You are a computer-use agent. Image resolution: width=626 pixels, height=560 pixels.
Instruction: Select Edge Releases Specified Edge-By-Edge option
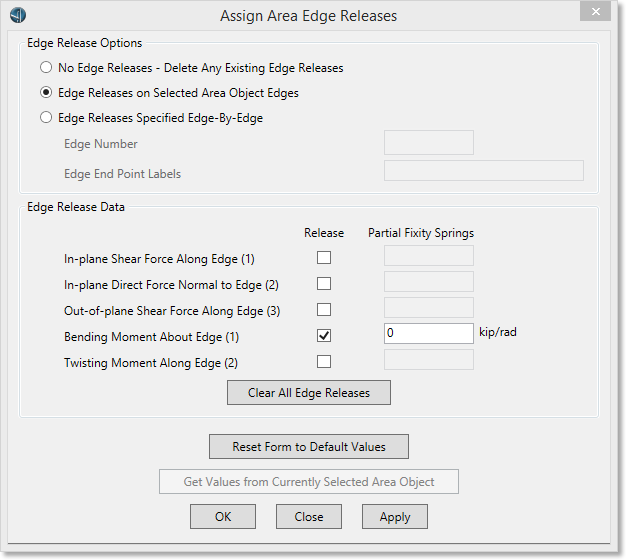(x=46, y=117)
